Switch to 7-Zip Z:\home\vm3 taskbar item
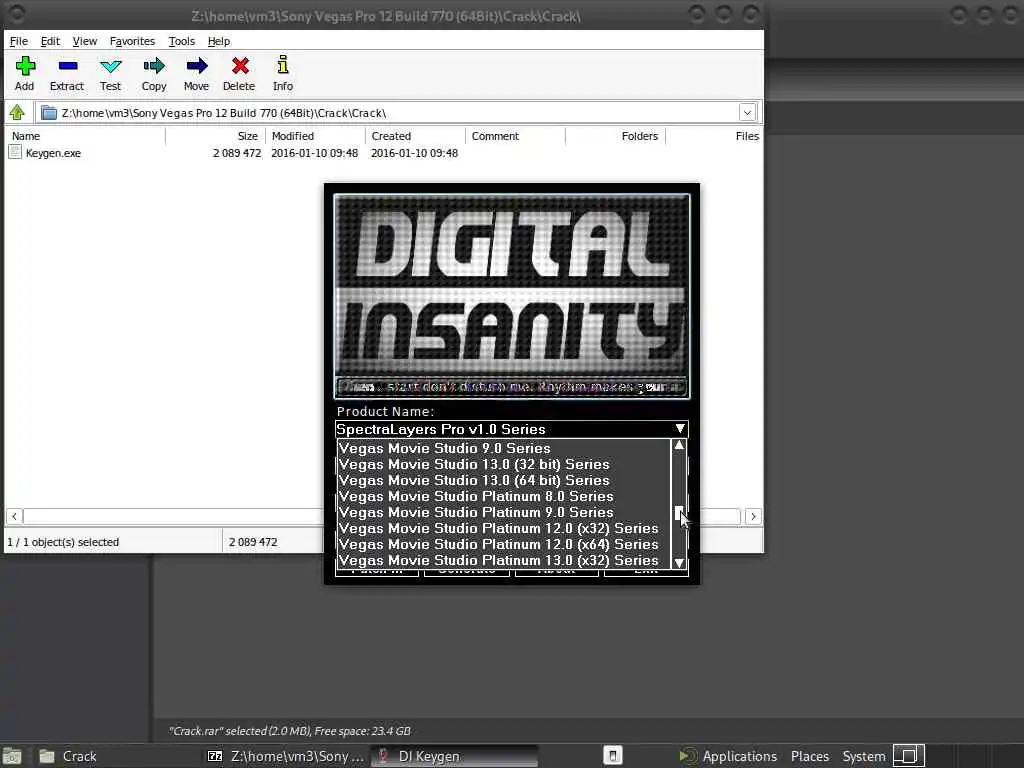Screen dimensions: 1024x768 click(x=286, y=756)
